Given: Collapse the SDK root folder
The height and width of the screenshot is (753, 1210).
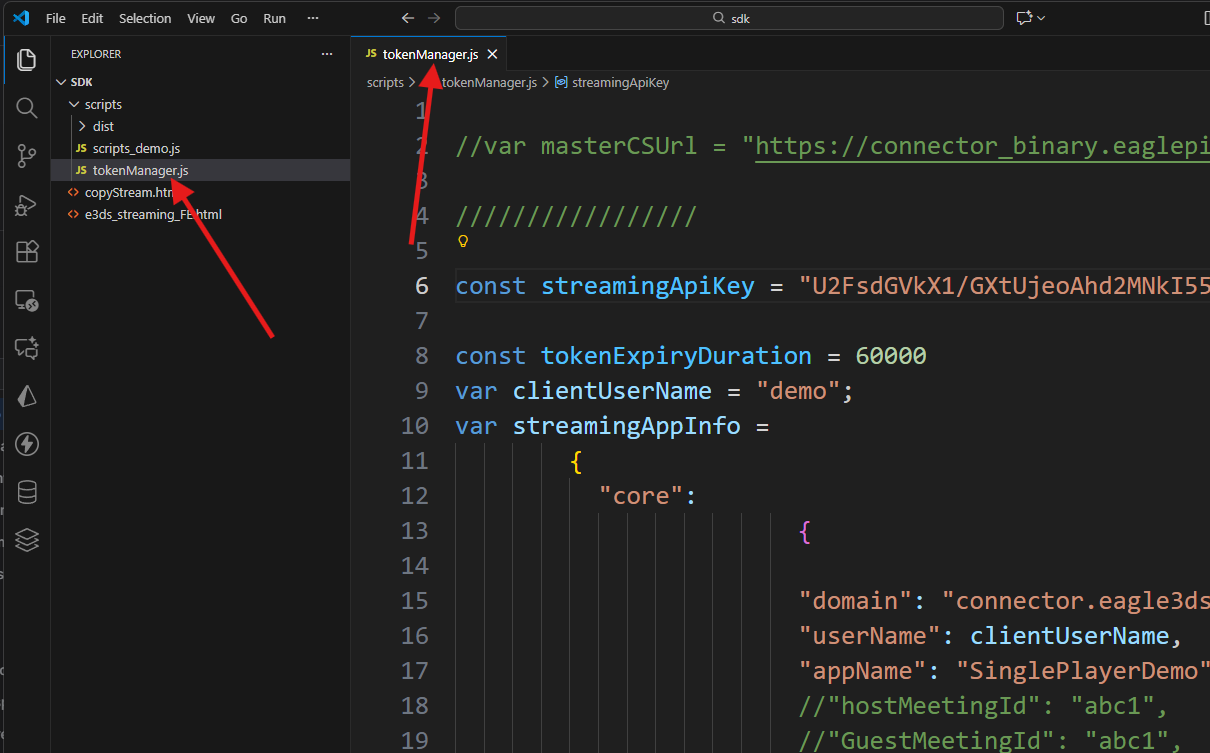Looking at the screenshot, I should [62, 82].
